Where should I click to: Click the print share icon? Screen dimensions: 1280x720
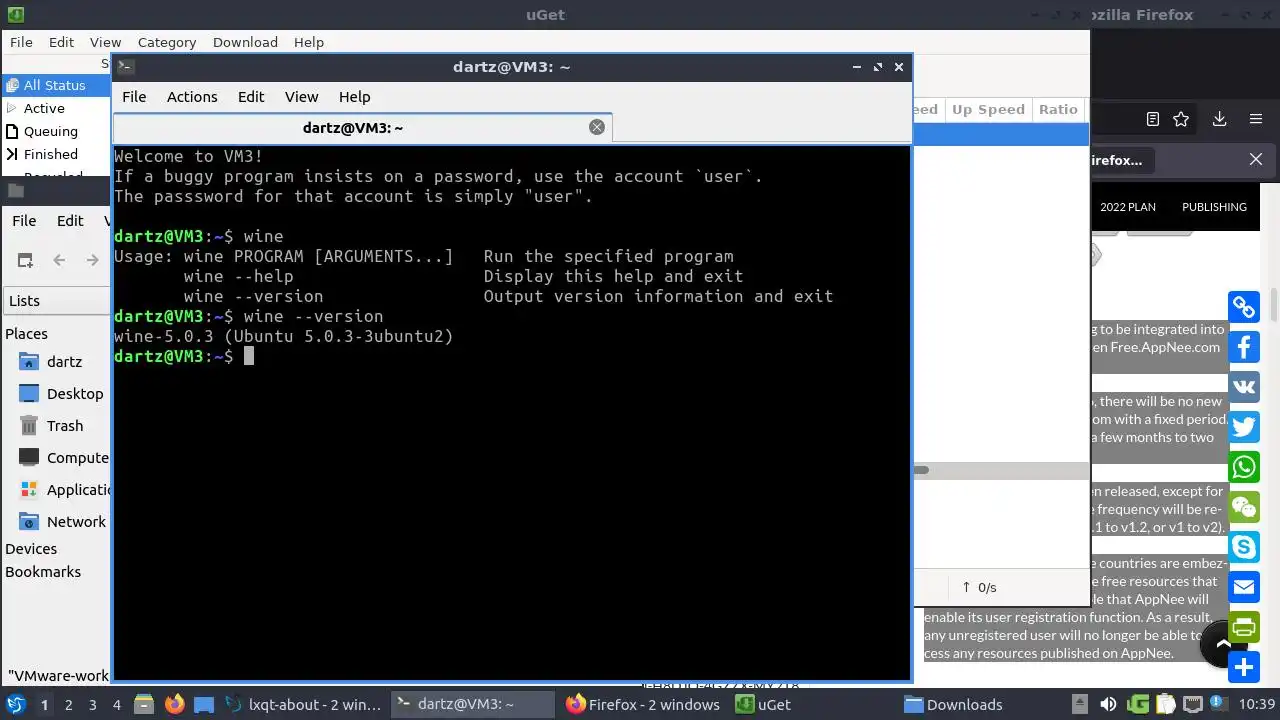click(1244, 627)
